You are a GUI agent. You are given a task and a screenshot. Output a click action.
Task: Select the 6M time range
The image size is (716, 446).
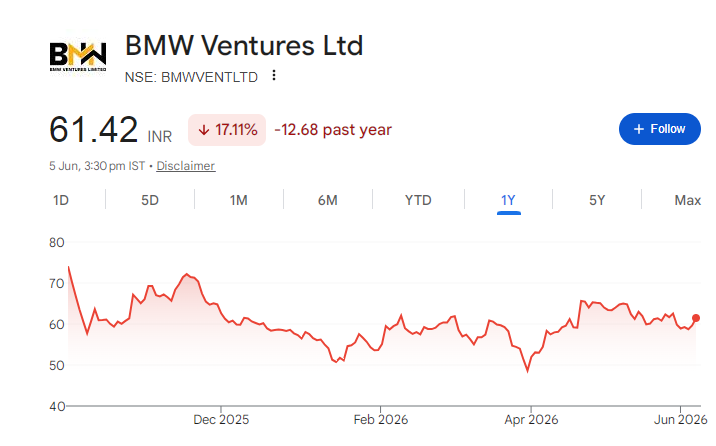(x=327, y=200)
